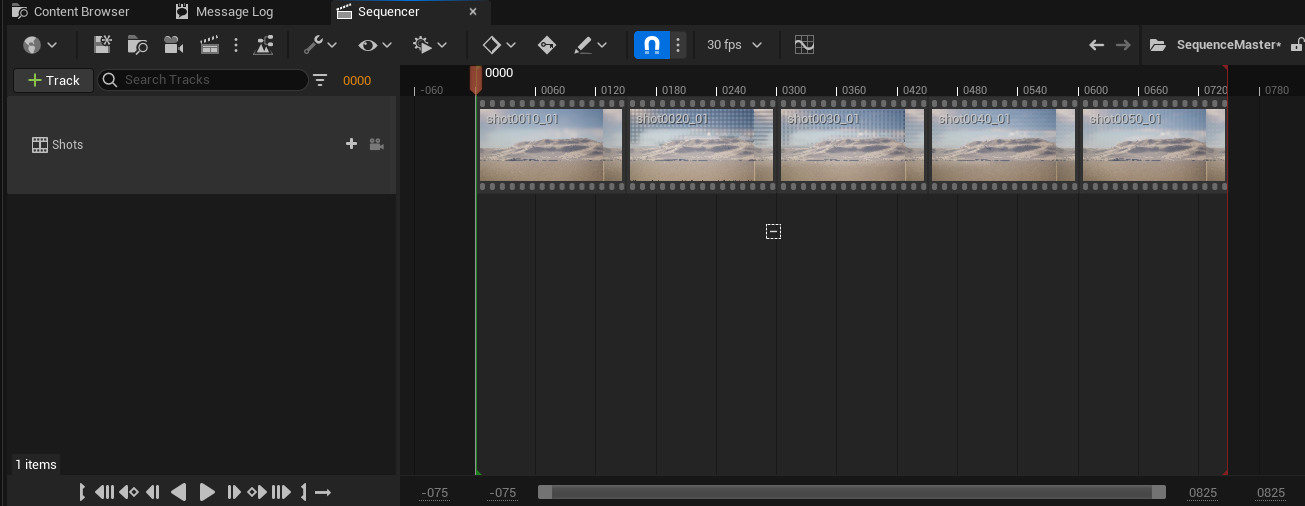The image size is (1305, 506).
Task: Jump to the sequence start
Action: click(x=104, y=492)
